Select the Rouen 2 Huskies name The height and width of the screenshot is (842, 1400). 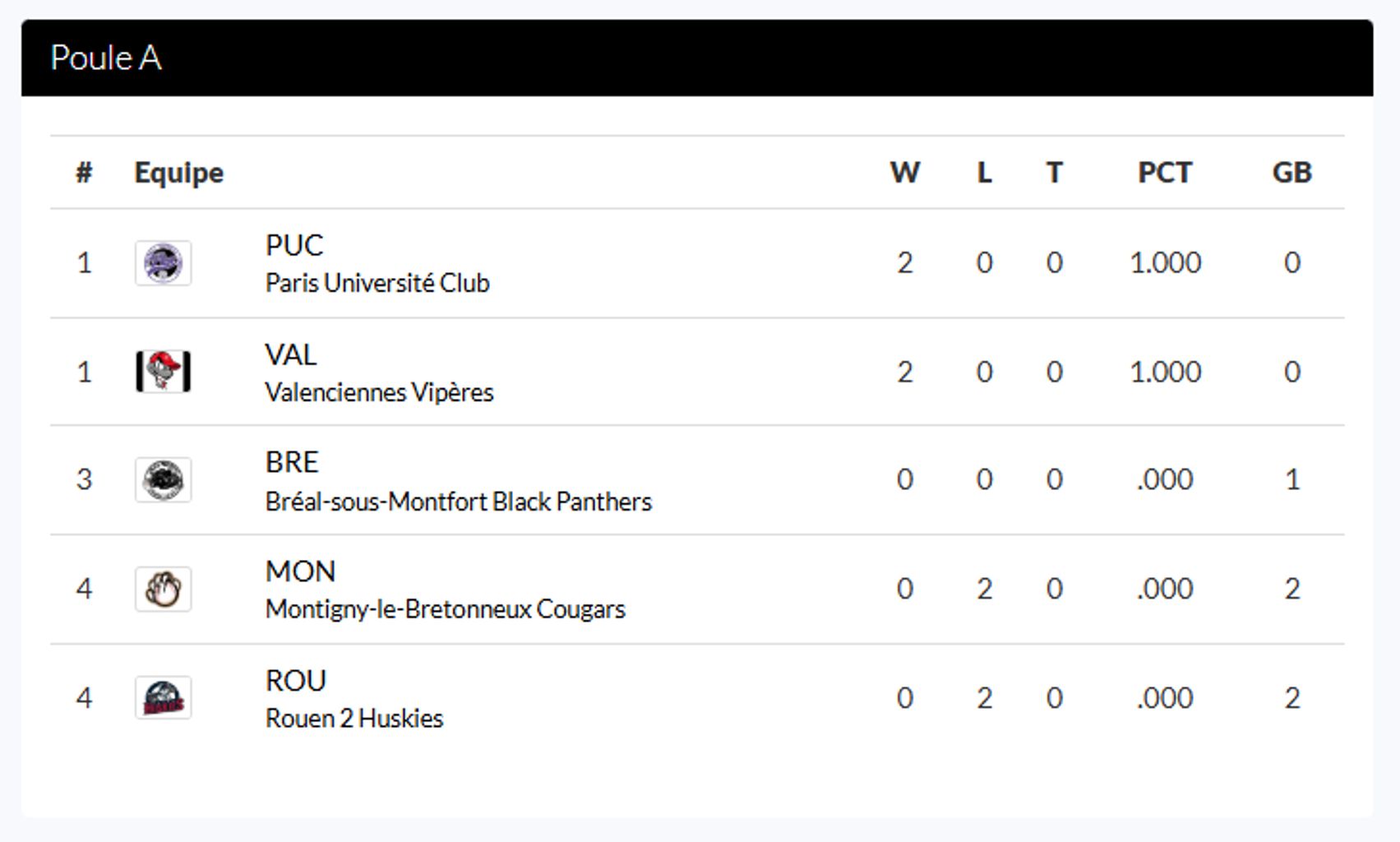pos(354,719)
